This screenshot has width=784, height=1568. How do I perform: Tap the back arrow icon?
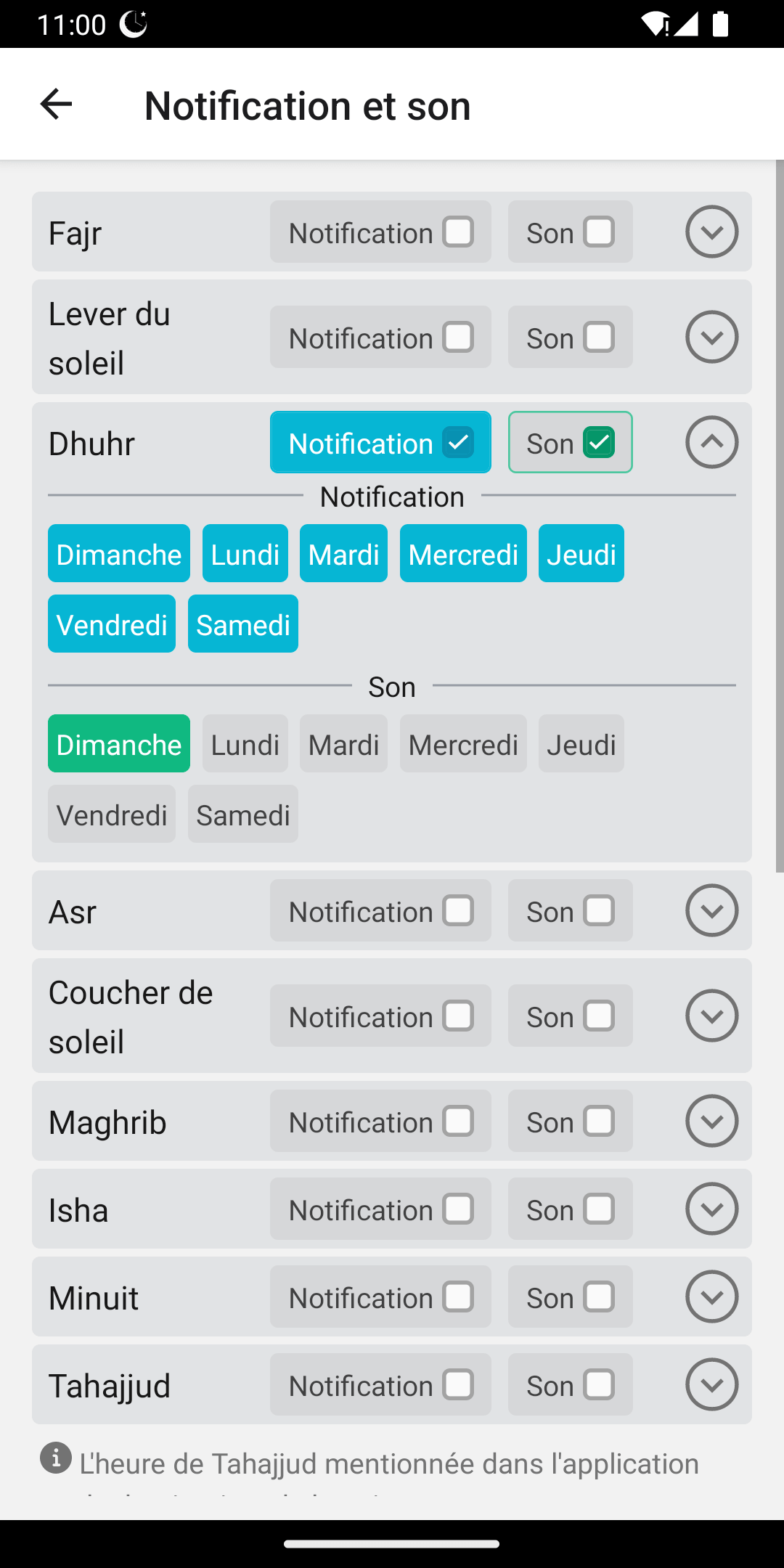56,105
